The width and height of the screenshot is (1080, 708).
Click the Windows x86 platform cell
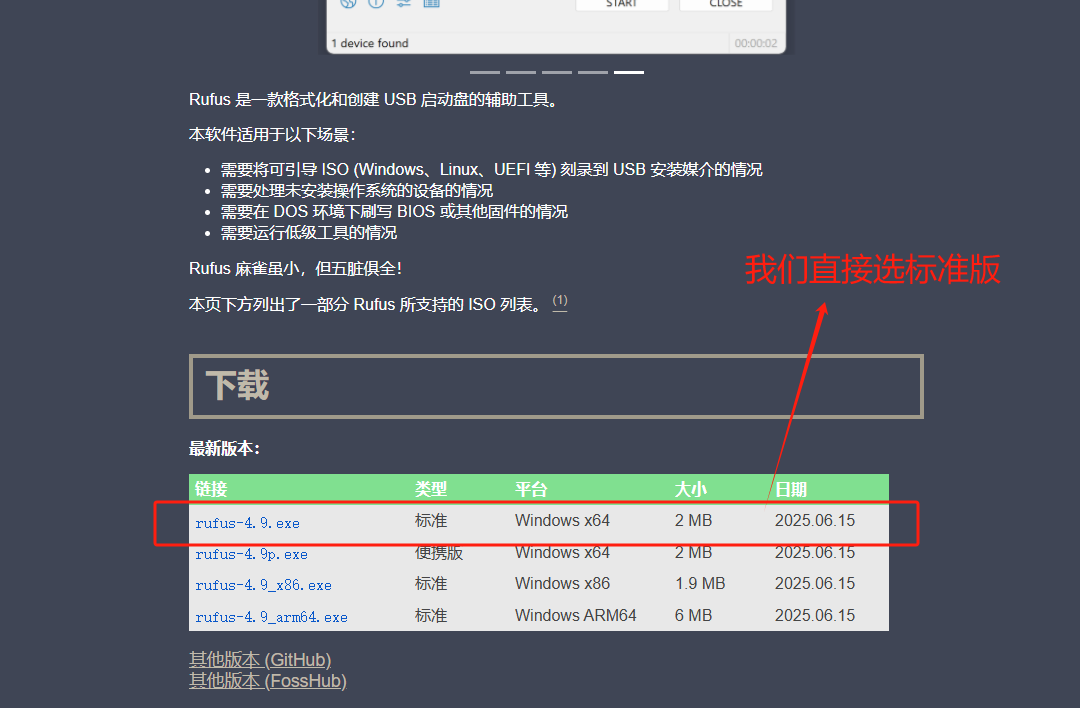(x=562, y=583)
